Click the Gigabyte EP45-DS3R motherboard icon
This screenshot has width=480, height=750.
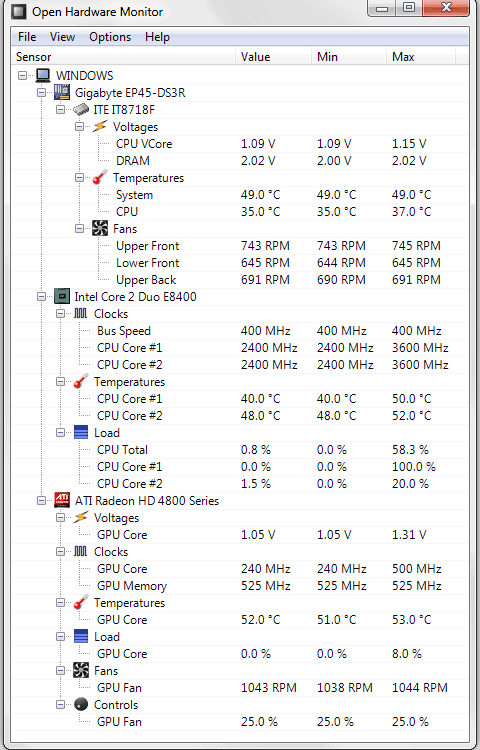point(62,92)
